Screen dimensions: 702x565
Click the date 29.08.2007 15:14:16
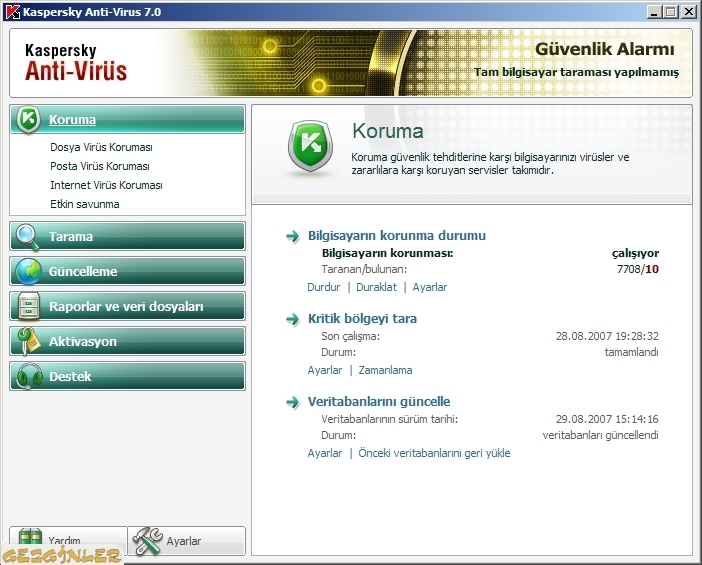pyautogui.click(x=607, y=419)
